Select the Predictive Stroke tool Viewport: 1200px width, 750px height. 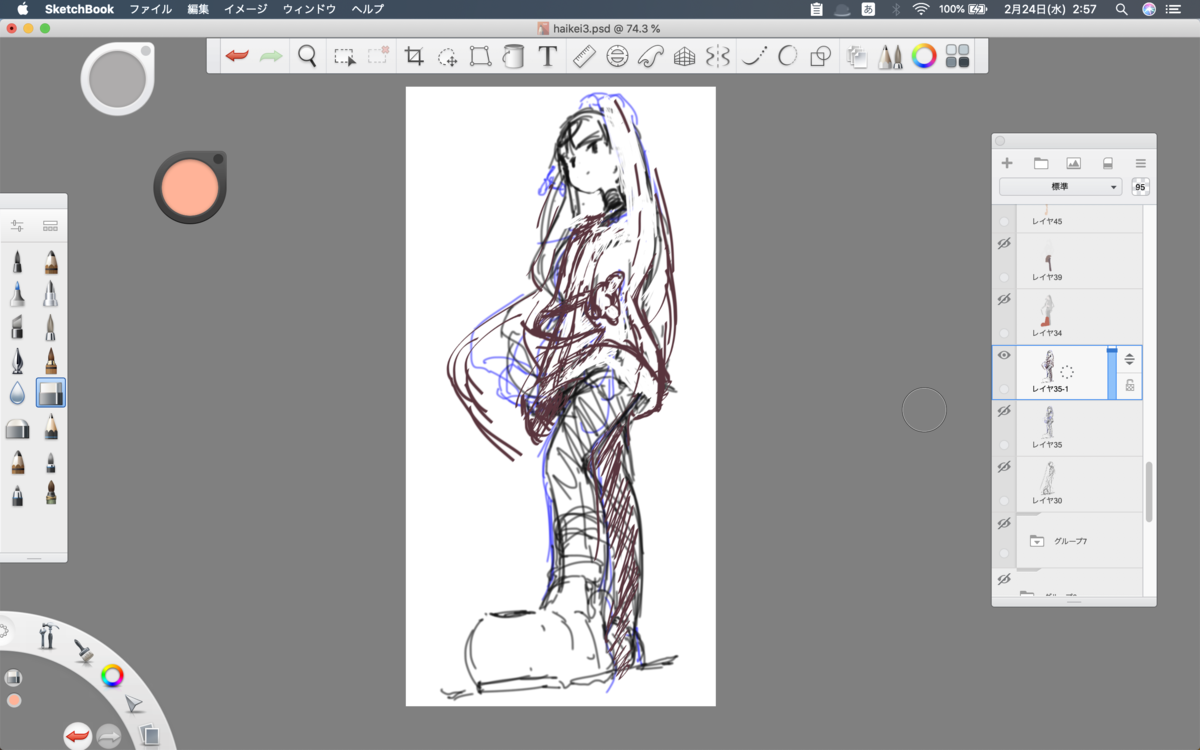pos(787,57)
